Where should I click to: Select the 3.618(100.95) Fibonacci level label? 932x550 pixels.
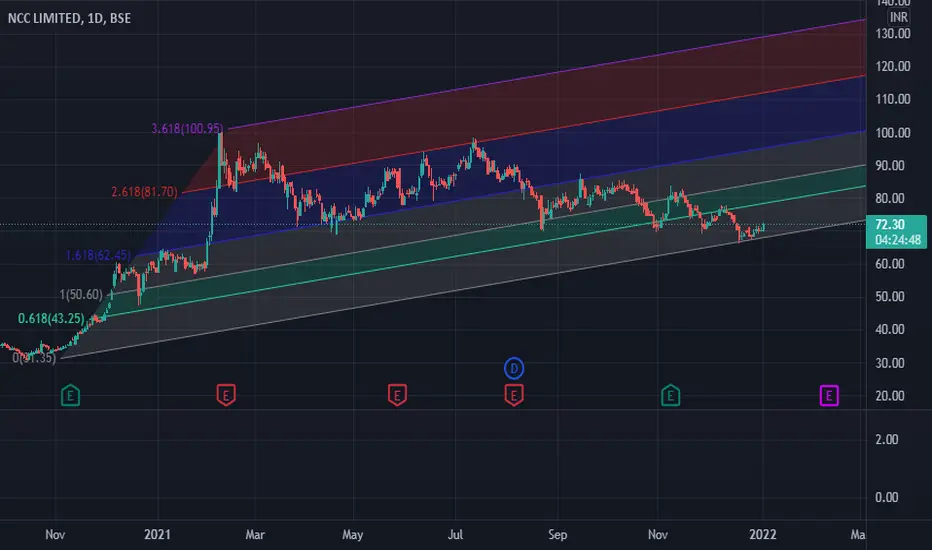pyautogui.click(x=187, y=128)
